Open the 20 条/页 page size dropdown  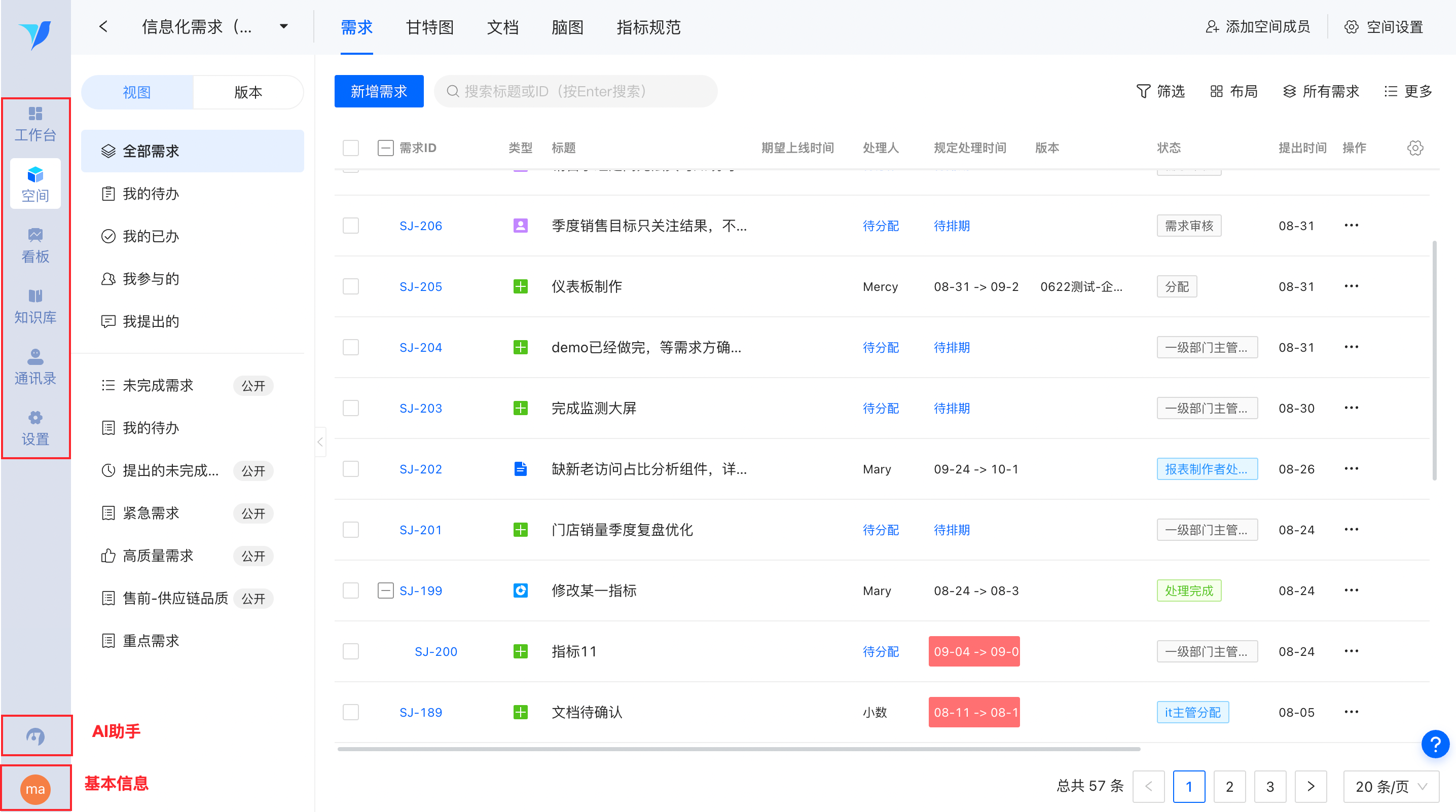click(1391, 786)
